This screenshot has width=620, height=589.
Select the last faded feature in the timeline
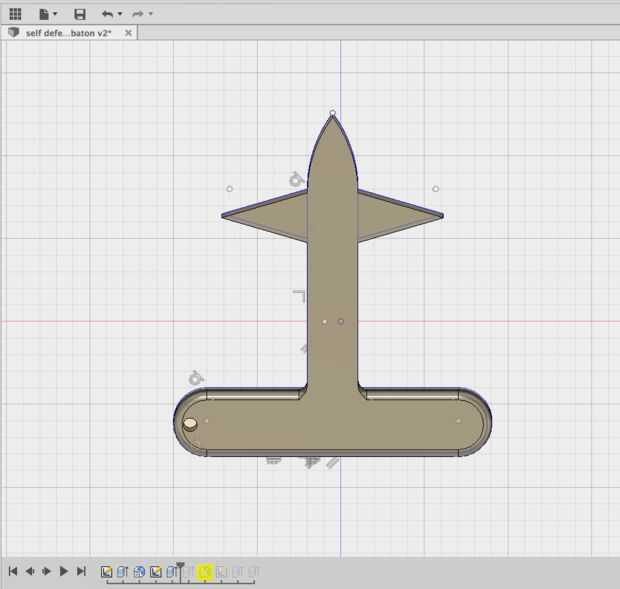[x=255, y=572]
